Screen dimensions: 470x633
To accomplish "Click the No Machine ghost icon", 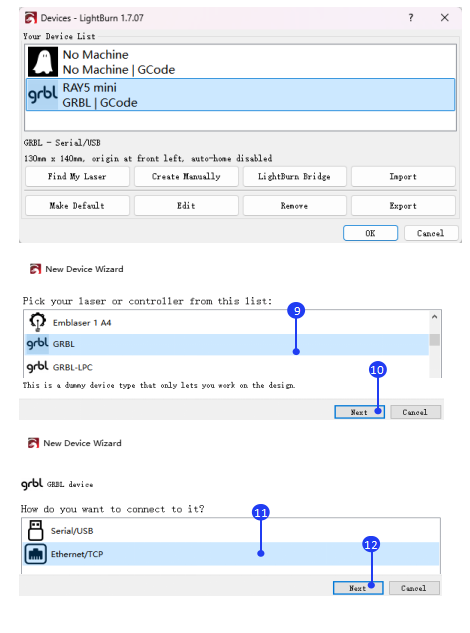I will 42,62.
